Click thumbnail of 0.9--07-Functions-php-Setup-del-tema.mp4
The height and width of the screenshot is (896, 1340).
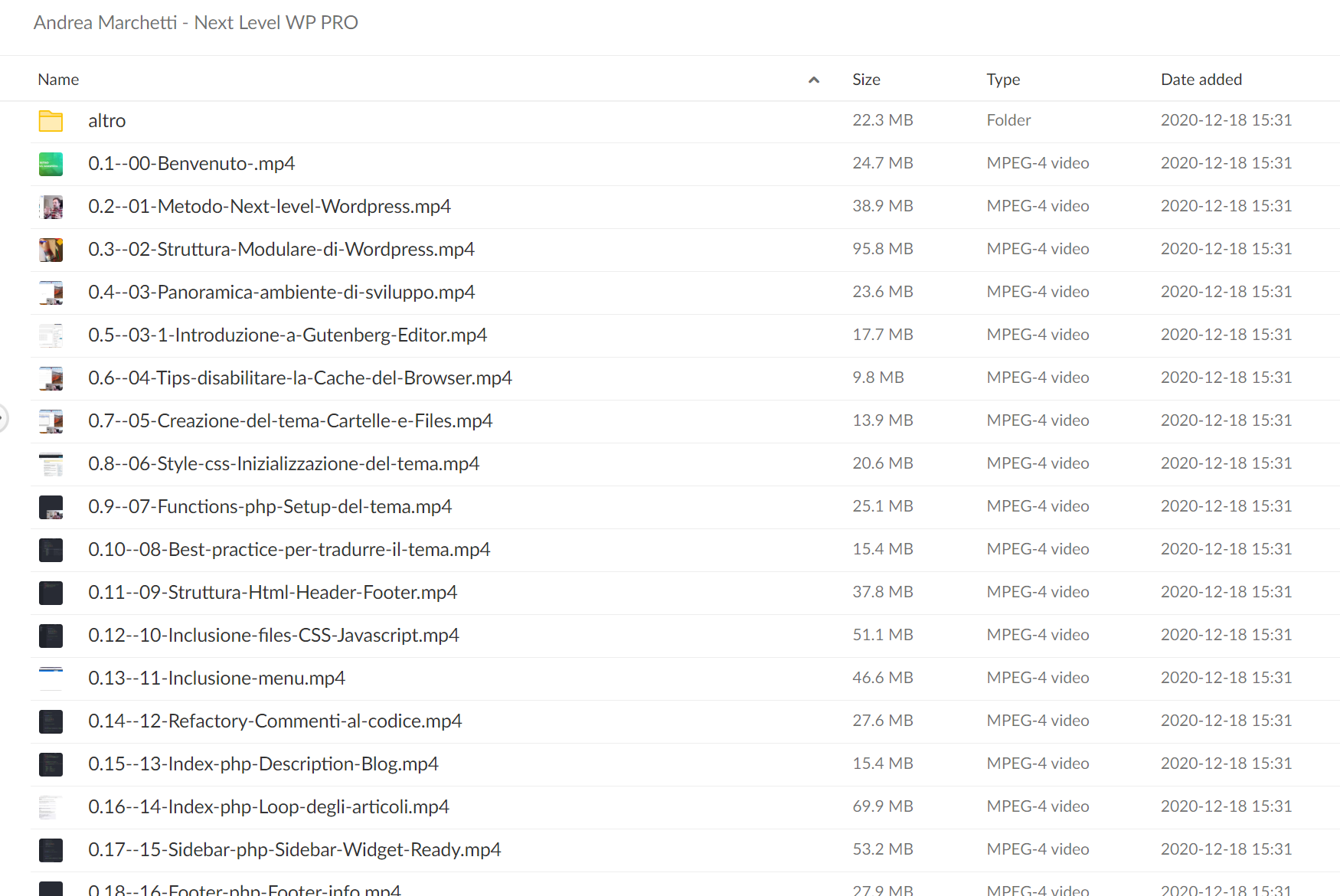[51, 507]
